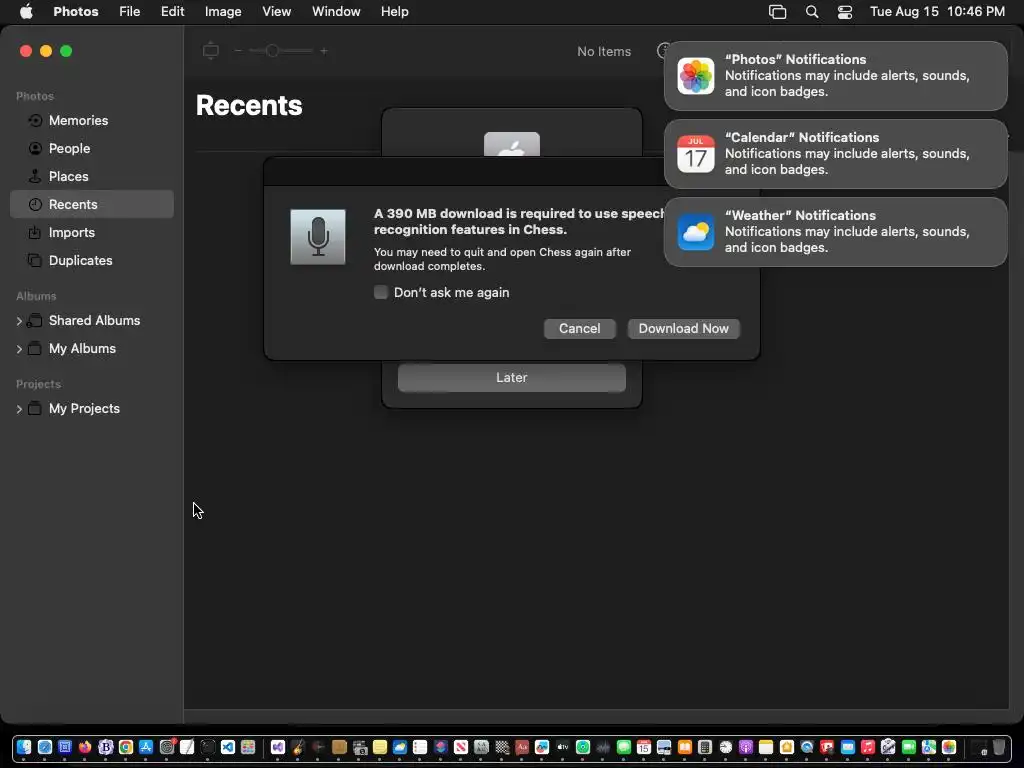1024x768 pixels.
Task: Open System Settings from the Dock
Action: click(167, 747)
